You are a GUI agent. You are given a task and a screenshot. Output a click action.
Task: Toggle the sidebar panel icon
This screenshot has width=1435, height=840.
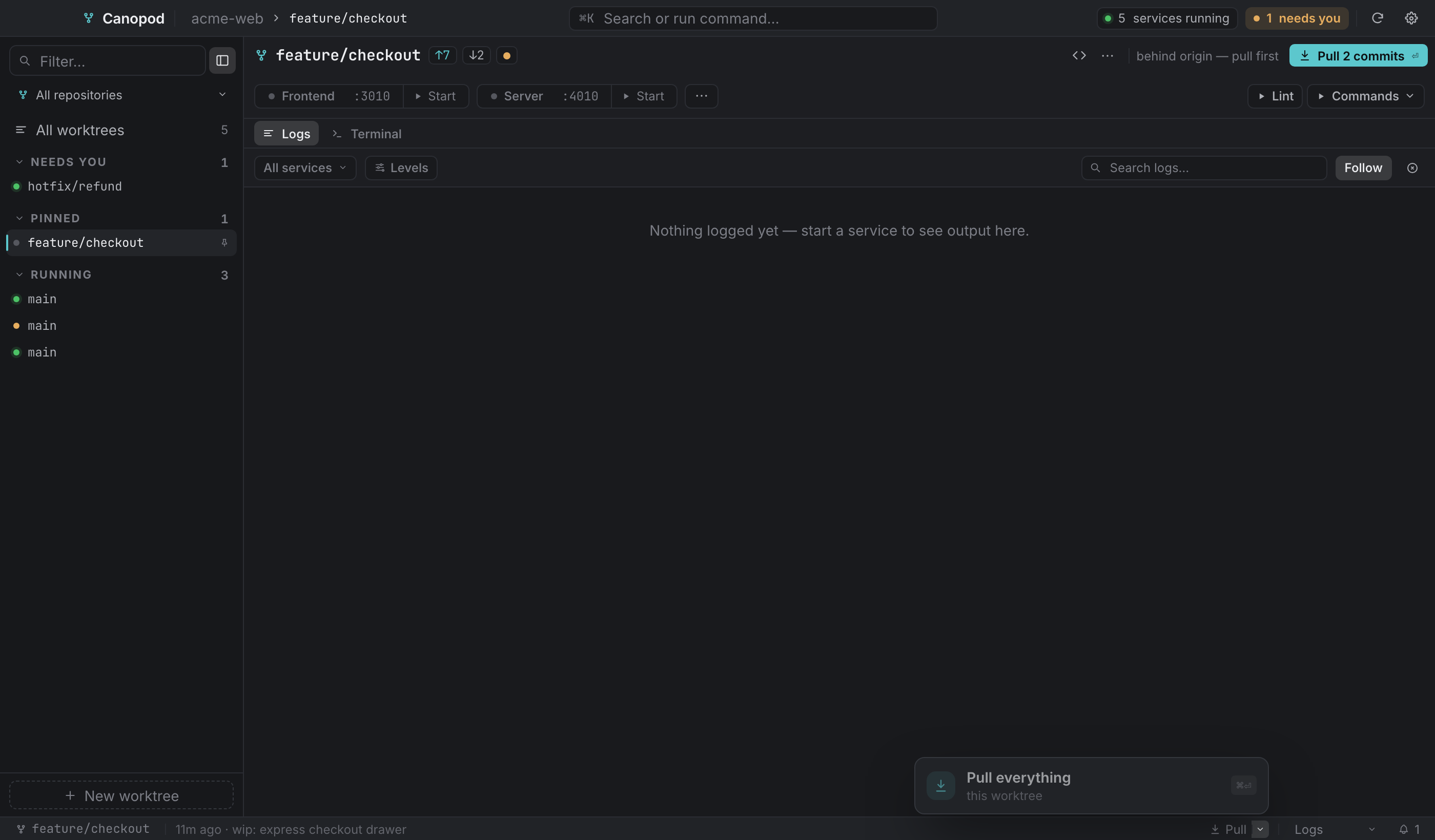point(222,60)
